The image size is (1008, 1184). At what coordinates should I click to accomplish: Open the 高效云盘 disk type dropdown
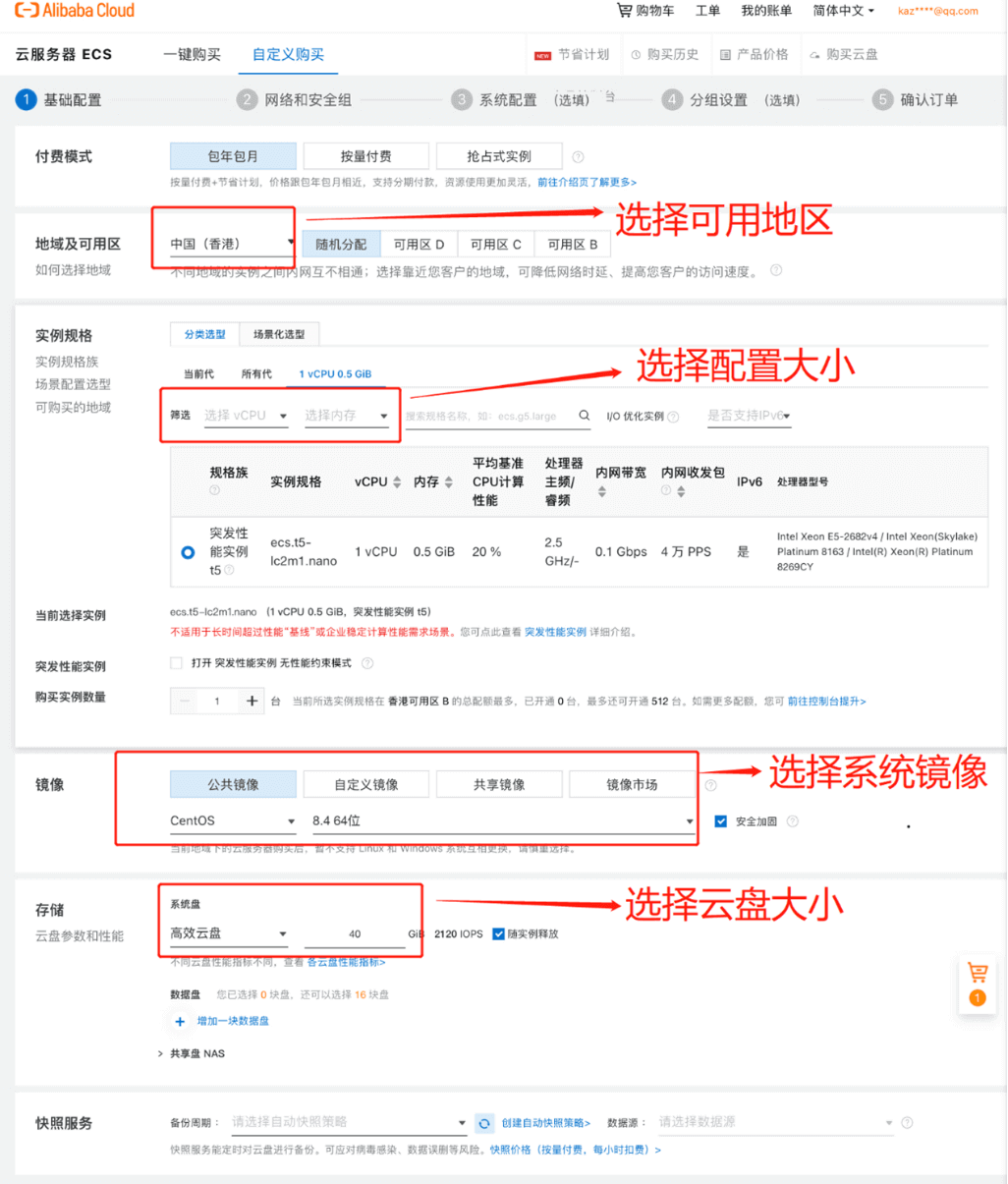pyautogui.click(x=229, y=934)
